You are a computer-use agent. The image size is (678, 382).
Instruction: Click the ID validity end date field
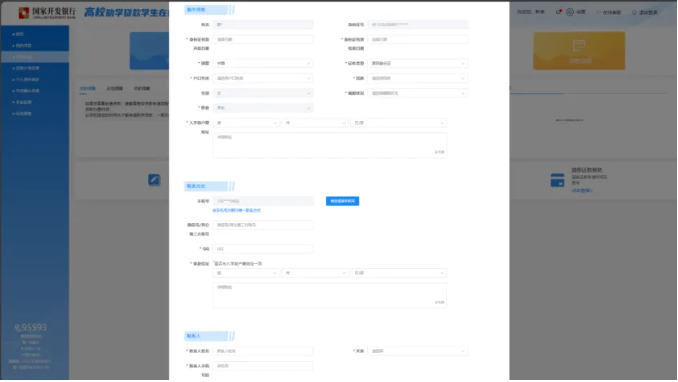point(418,39)
